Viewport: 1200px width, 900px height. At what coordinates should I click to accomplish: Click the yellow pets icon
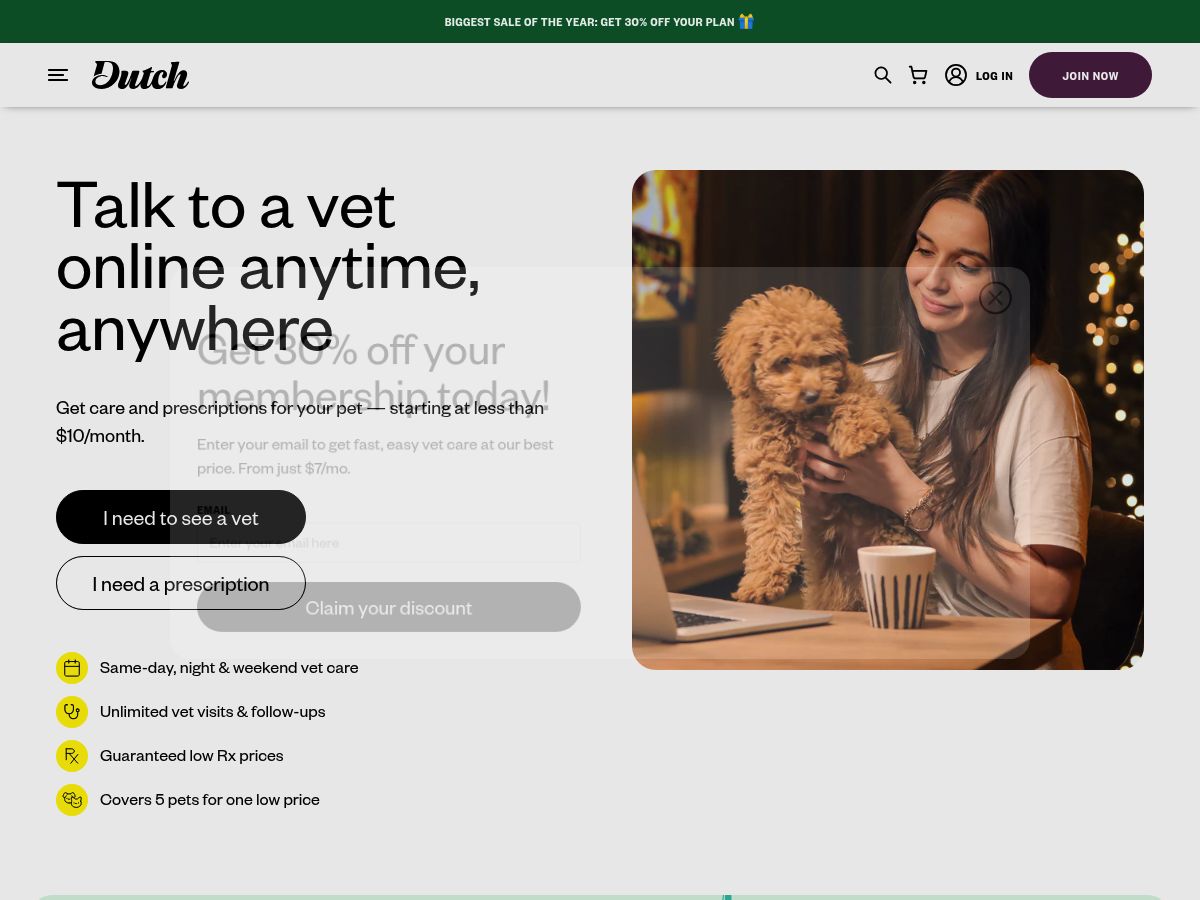tap(72, 800)
